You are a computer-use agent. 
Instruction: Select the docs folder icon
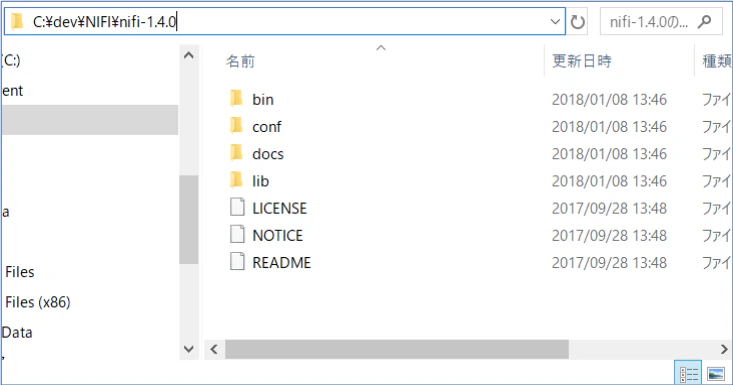[x=237, y=153]
